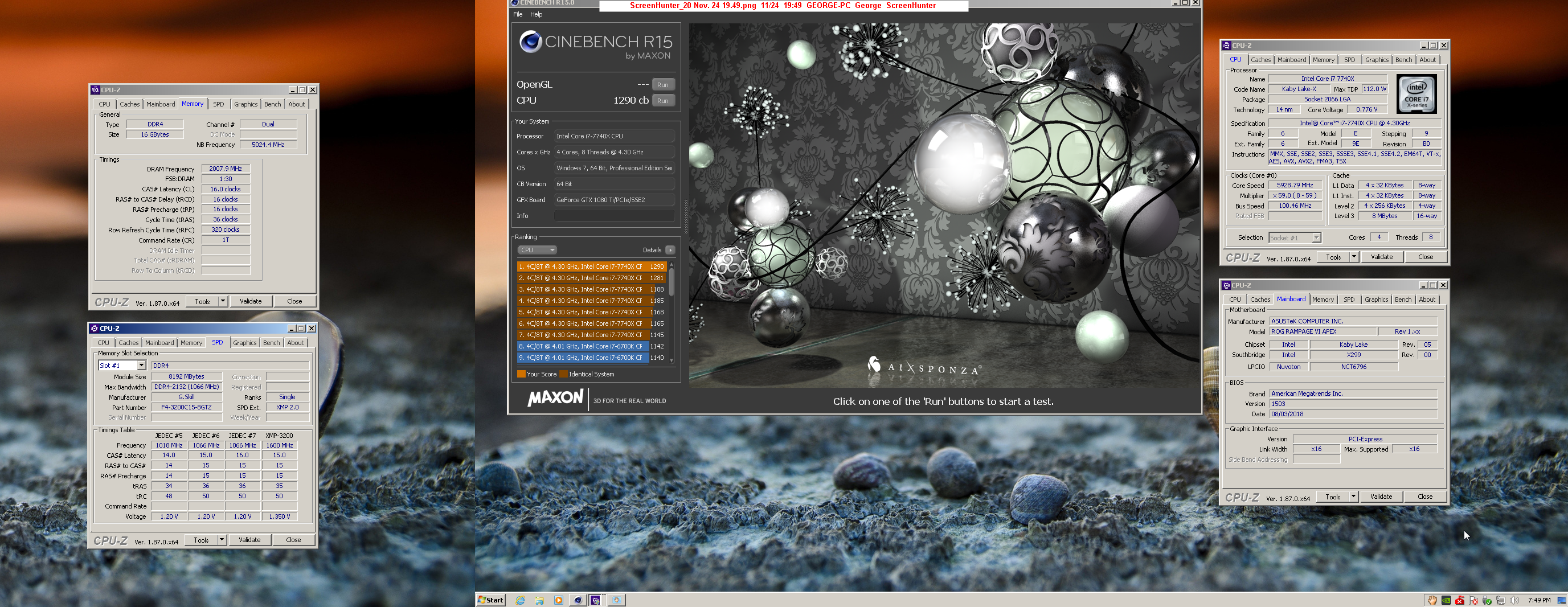
Task: Click the Cinebench R15 logo sphere
Action: pyautogui.click(x=530, y=42)
